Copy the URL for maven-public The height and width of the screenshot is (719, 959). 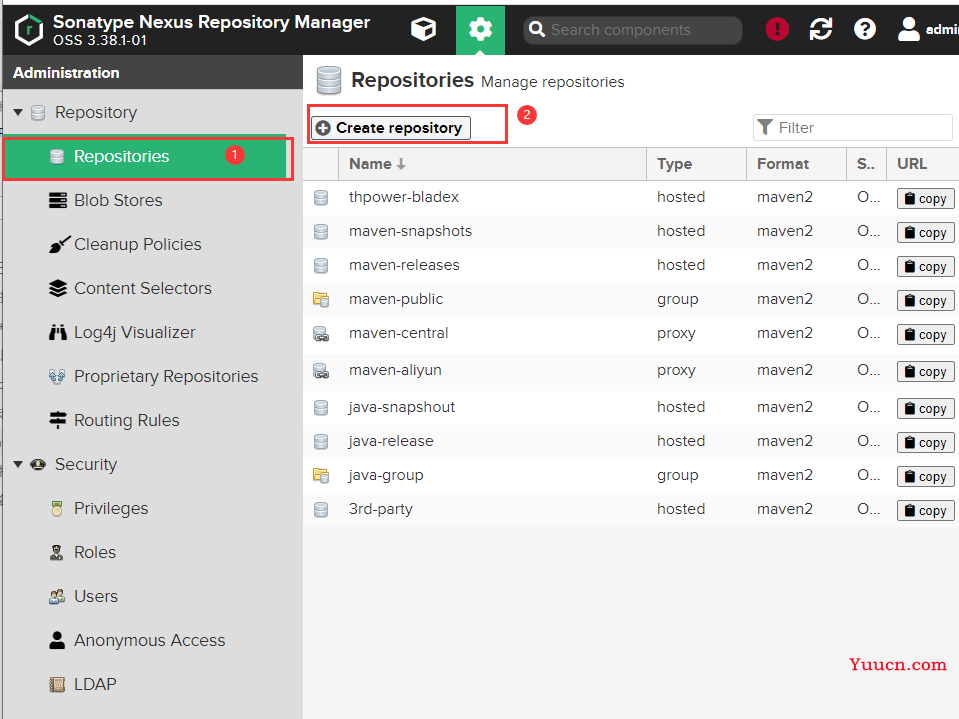tap(925, 301)
